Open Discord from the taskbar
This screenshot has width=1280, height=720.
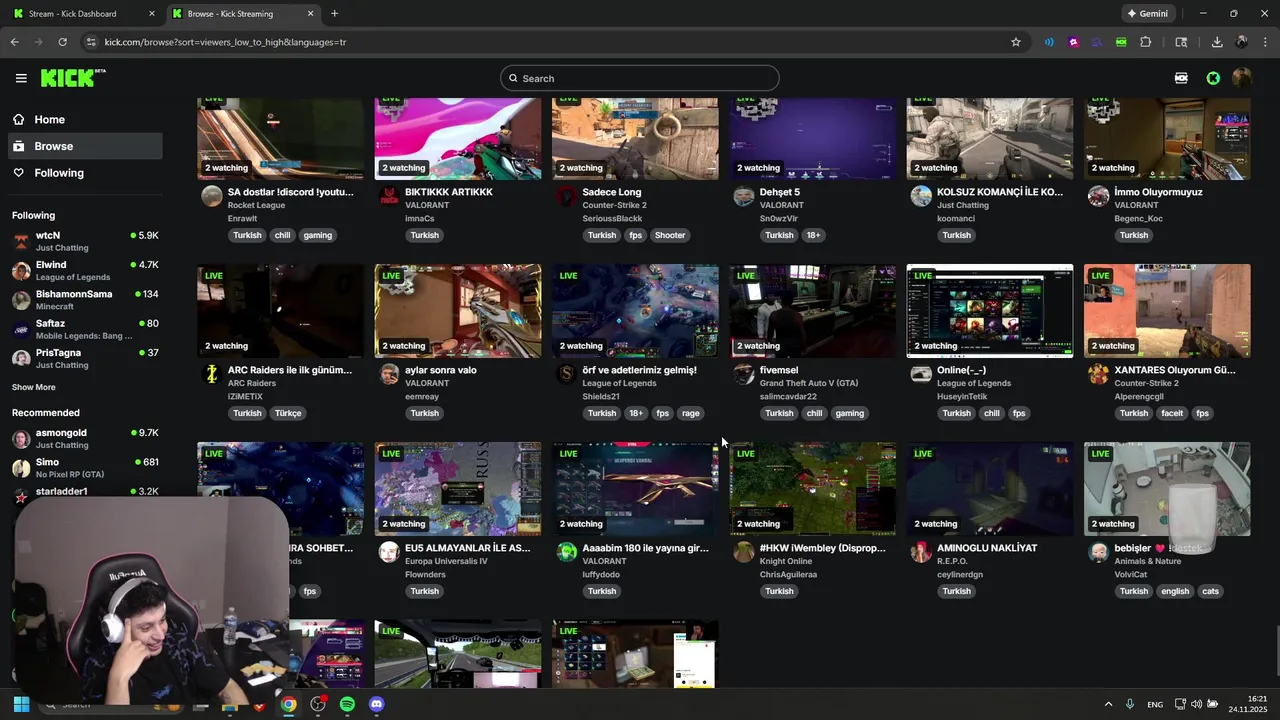(376, 704)
